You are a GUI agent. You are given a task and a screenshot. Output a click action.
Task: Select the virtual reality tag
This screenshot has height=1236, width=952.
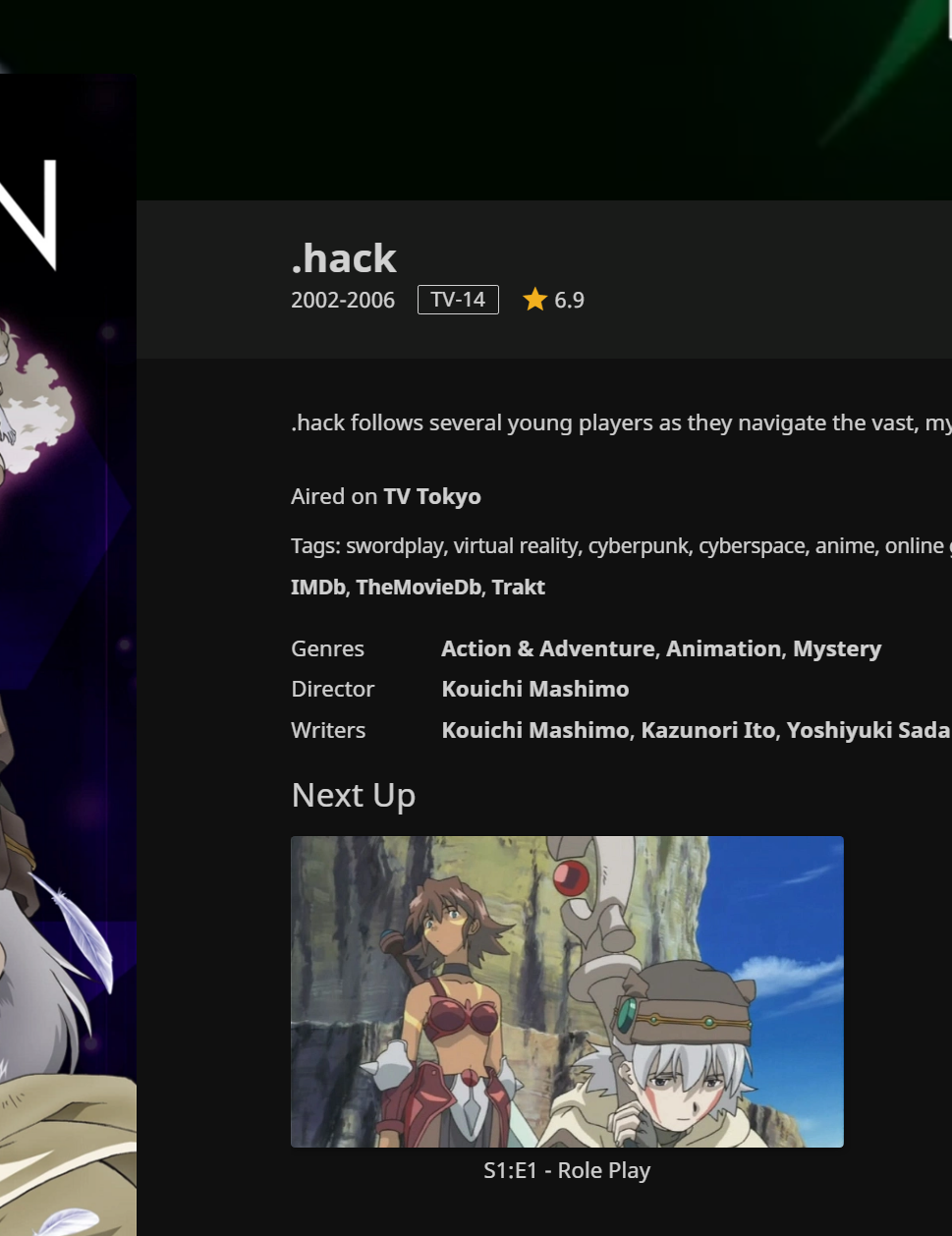[515, 546]
